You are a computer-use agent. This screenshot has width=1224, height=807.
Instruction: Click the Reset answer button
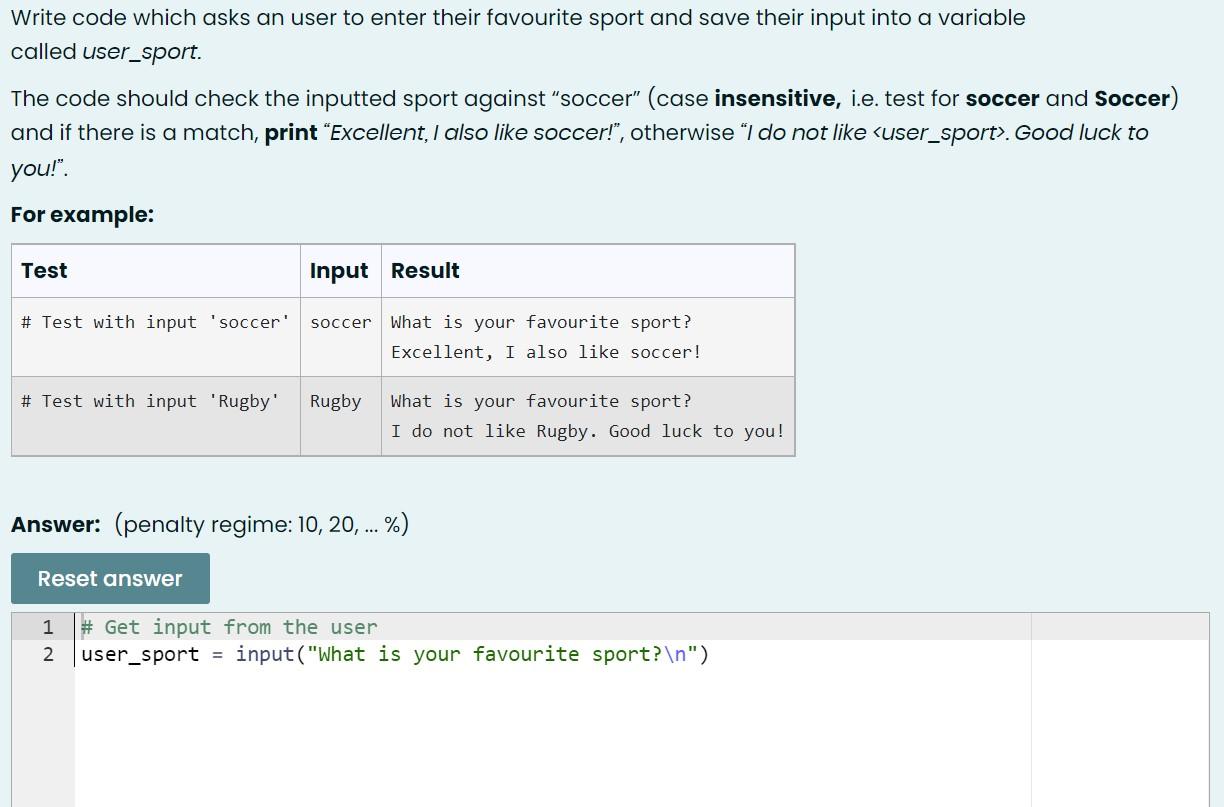pos(110,578)
